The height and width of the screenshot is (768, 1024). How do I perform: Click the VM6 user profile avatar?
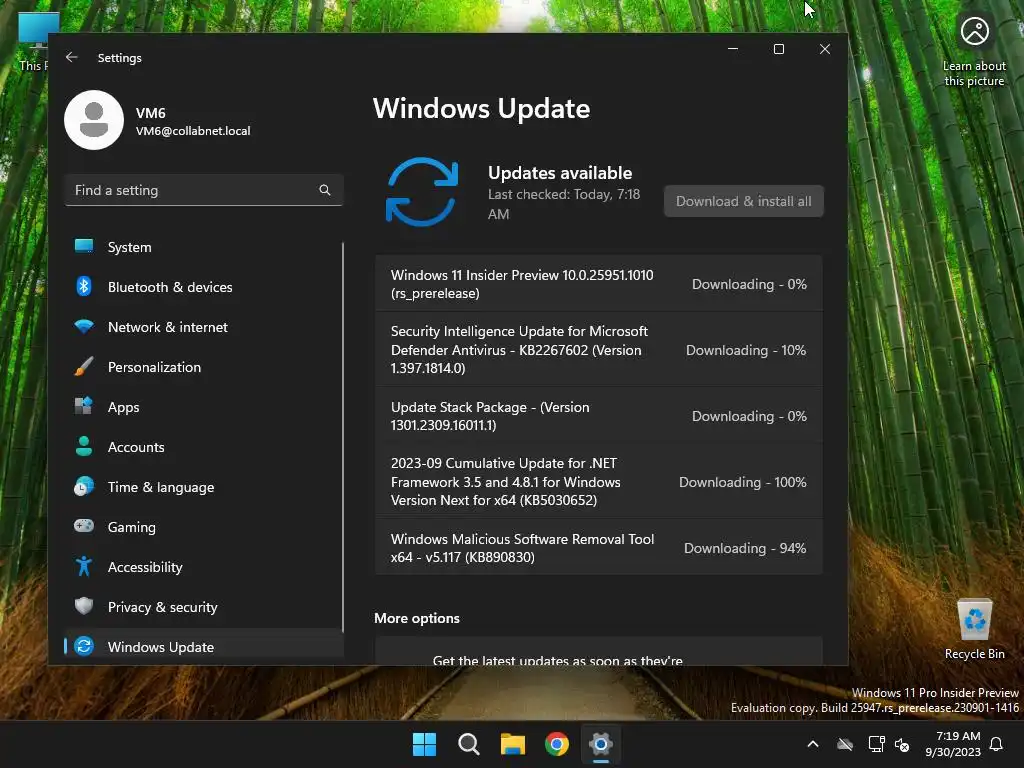tap(94, 120)
